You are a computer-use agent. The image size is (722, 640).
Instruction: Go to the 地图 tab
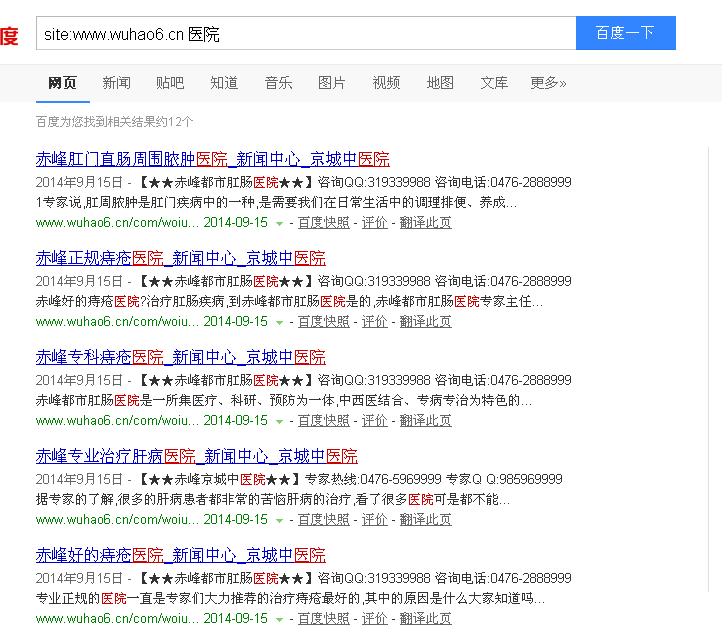[440, 83]
